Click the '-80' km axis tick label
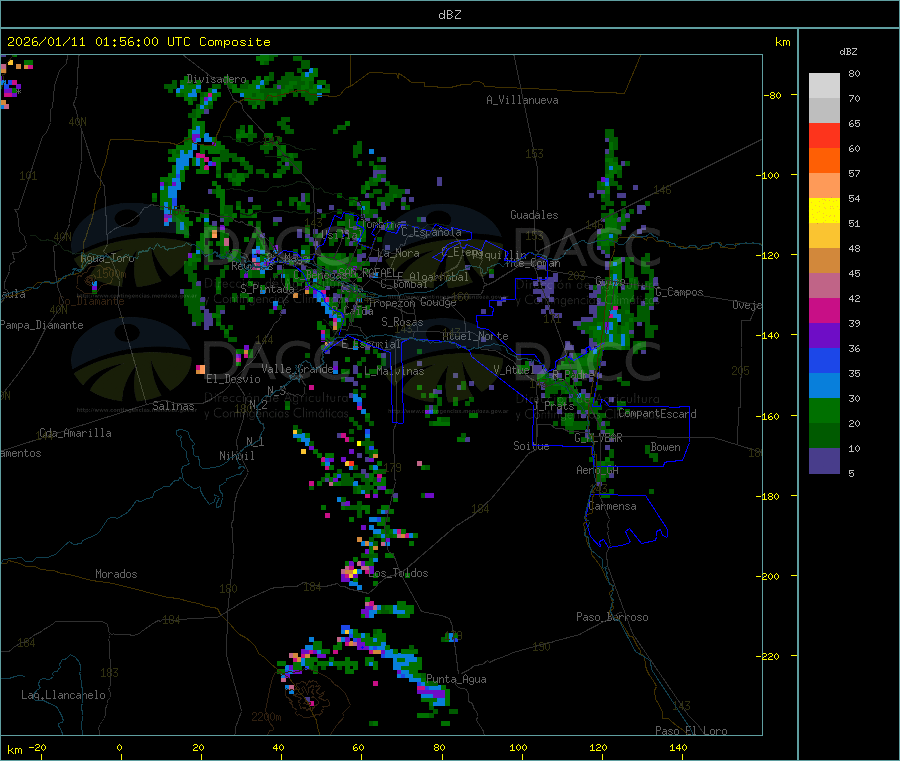This screenshot has width=900, height=761. coord(773,95)
